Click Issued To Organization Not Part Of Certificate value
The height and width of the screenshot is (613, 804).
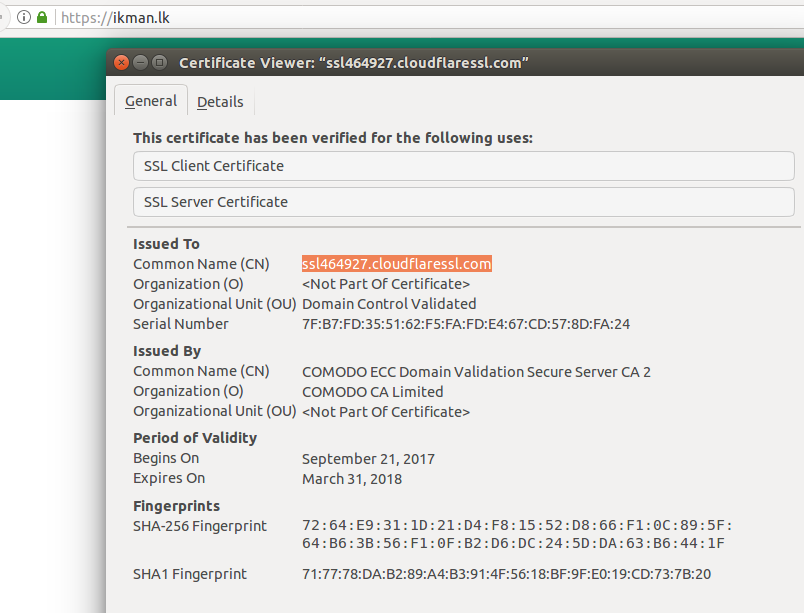(x=386, y=284)
